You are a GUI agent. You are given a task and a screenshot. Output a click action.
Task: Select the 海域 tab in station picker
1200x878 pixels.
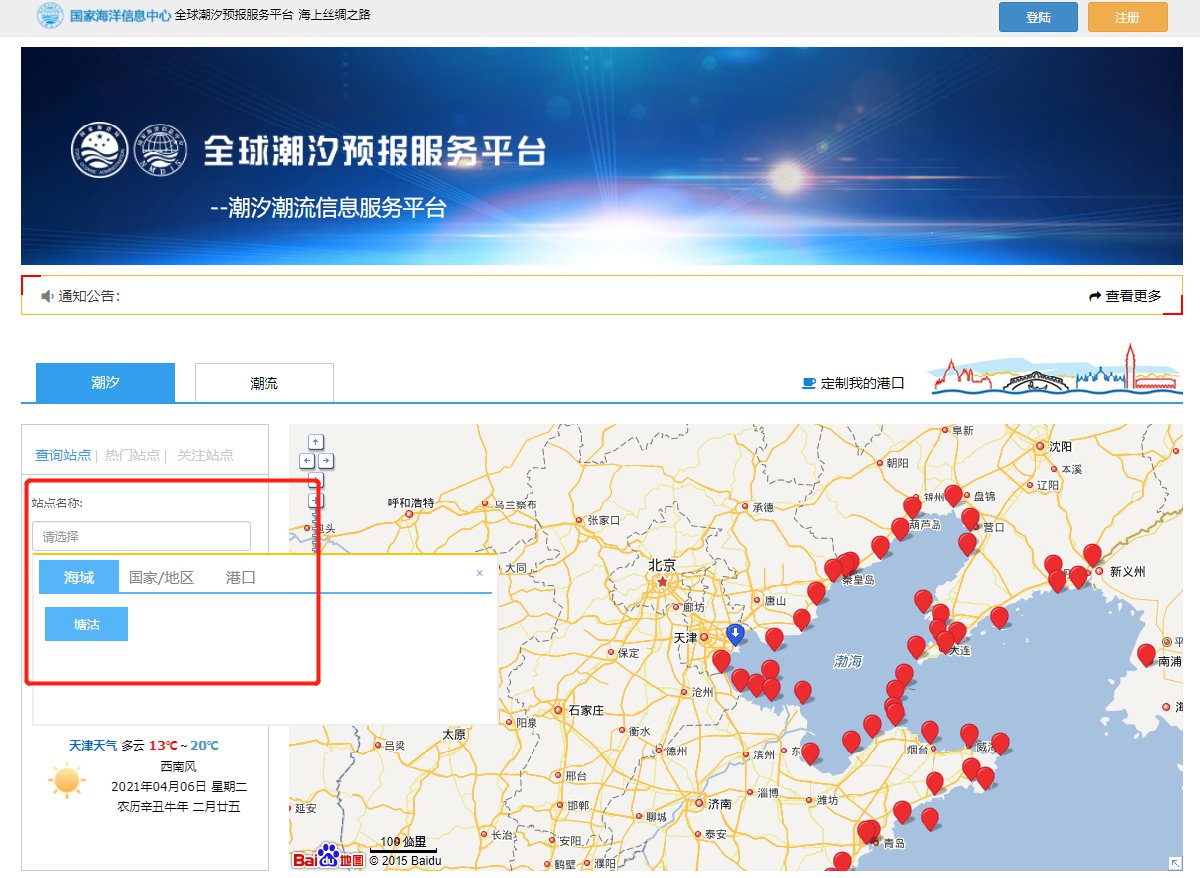(x=79, y=577)
